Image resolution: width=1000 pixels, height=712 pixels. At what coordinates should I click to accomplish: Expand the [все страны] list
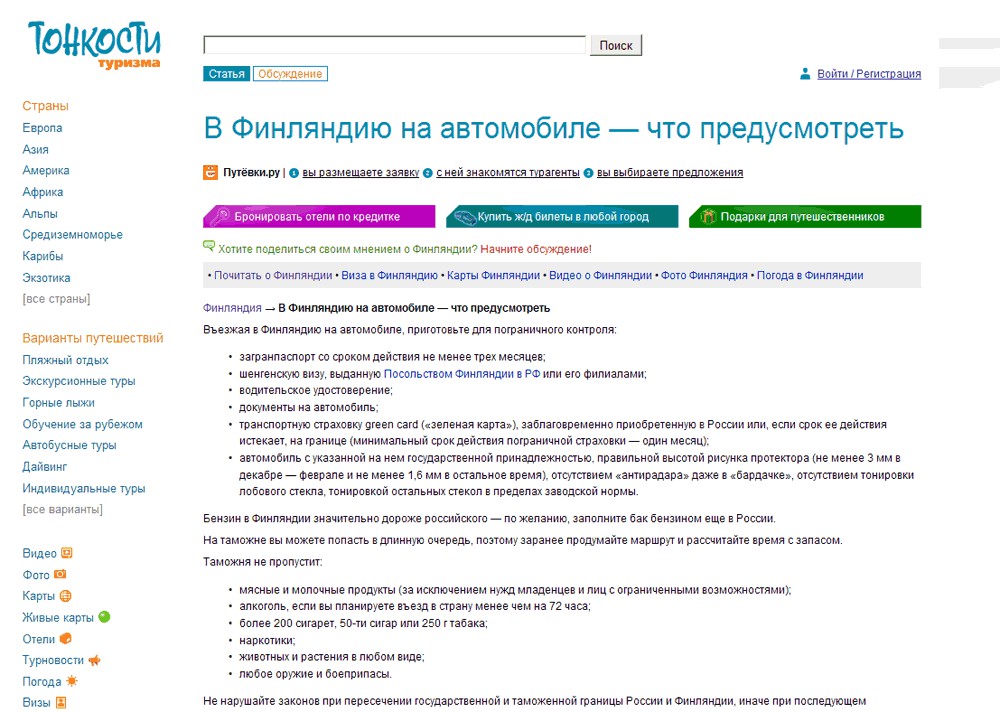pyautogui.click(x=56, y=299)
